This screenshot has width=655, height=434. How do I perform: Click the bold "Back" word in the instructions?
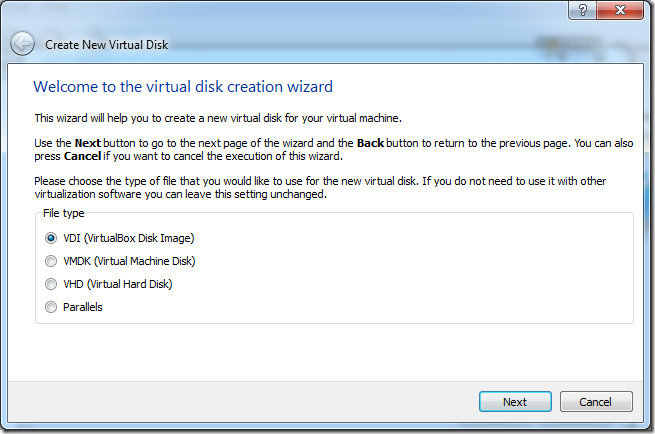370,143
